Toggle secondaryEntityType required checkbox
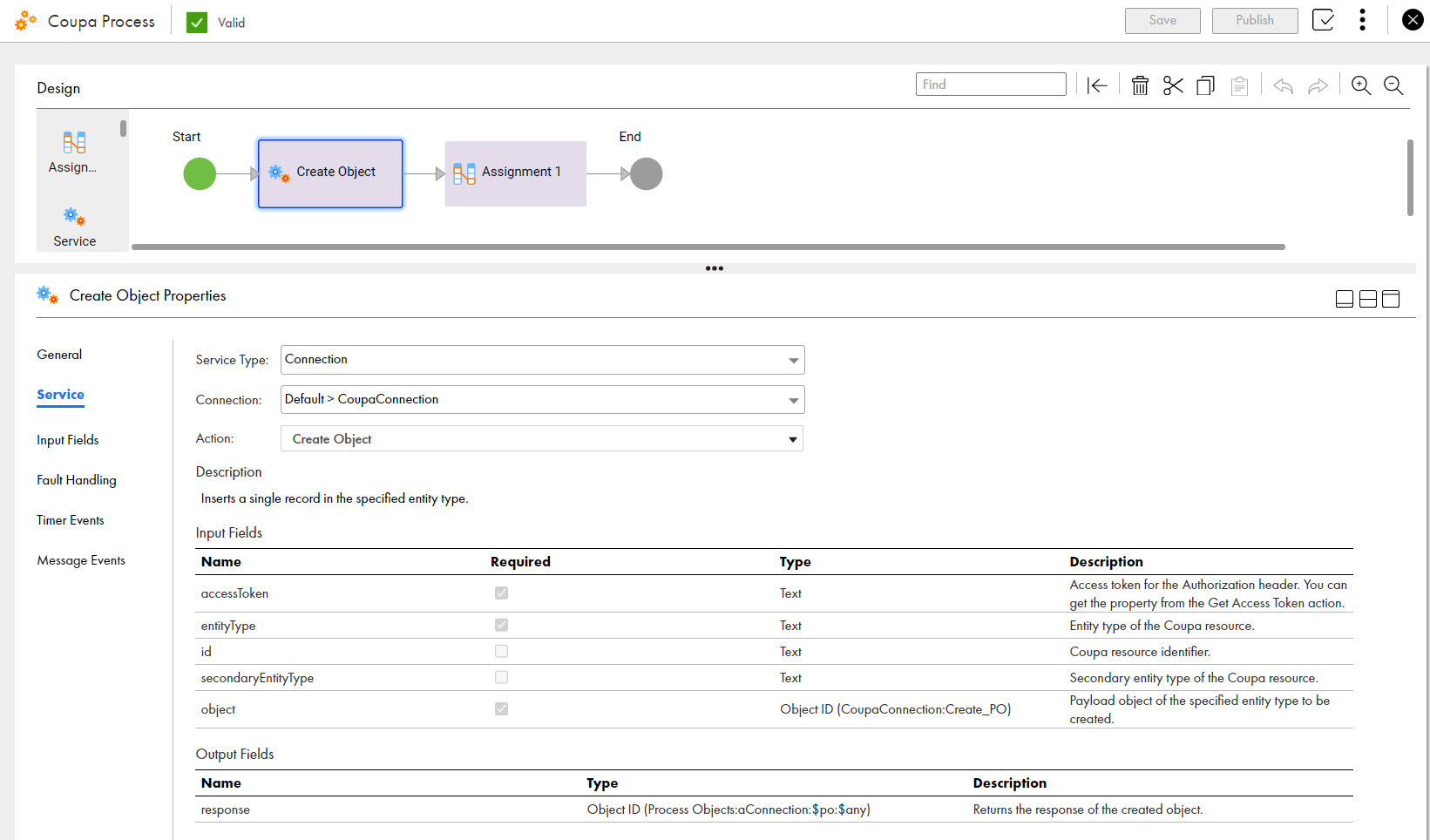 coord(501,677)
